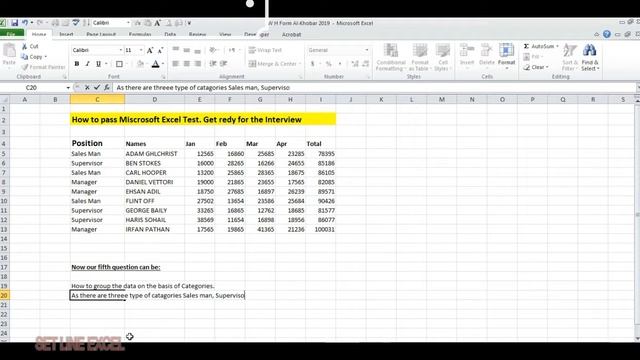Open Cell Styles gallery
Image resolution: width=640 pixels, height=360 pixels.
442,57
